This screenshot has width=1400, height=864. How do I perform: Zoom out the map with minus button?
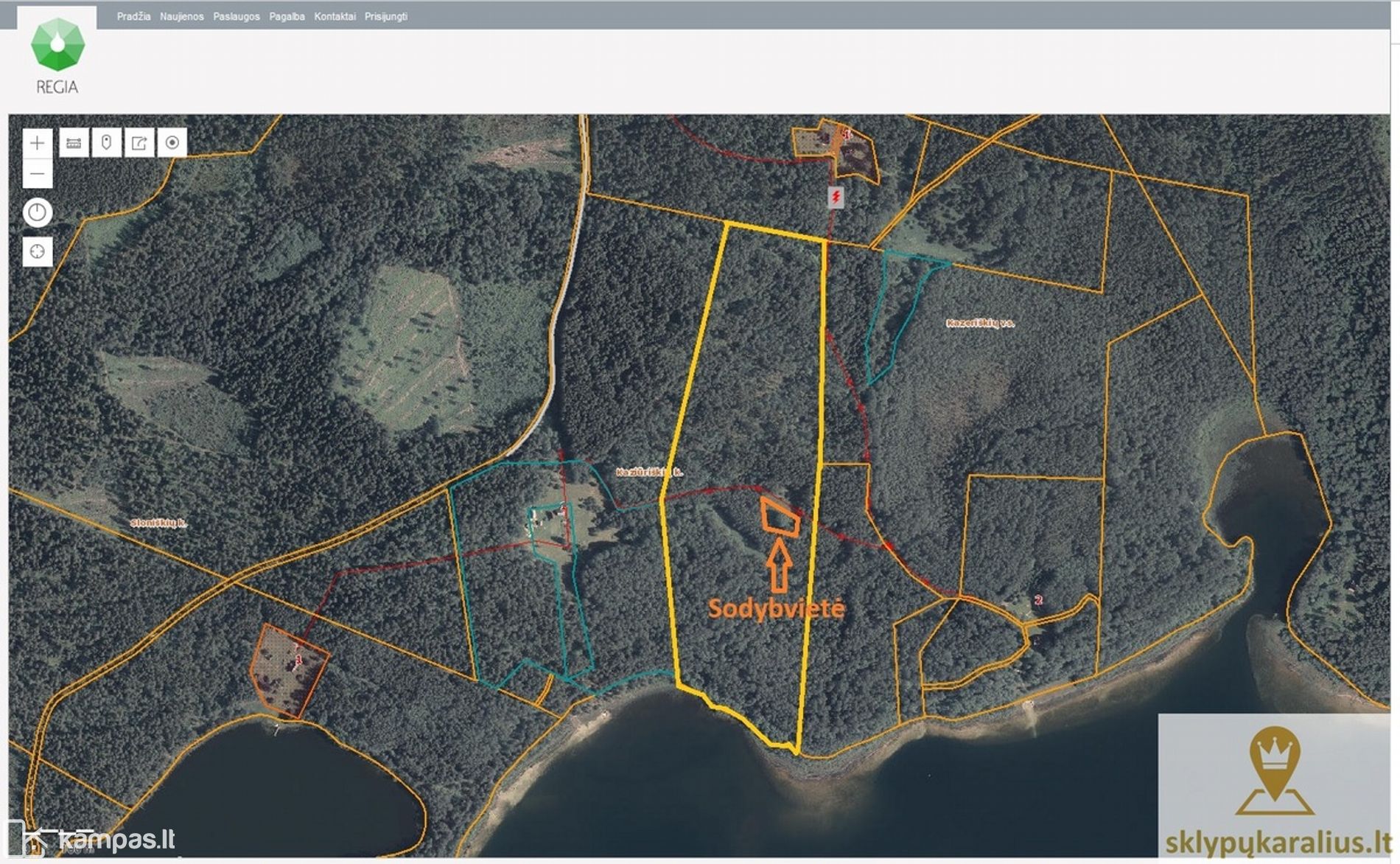(x=38, y=175)
